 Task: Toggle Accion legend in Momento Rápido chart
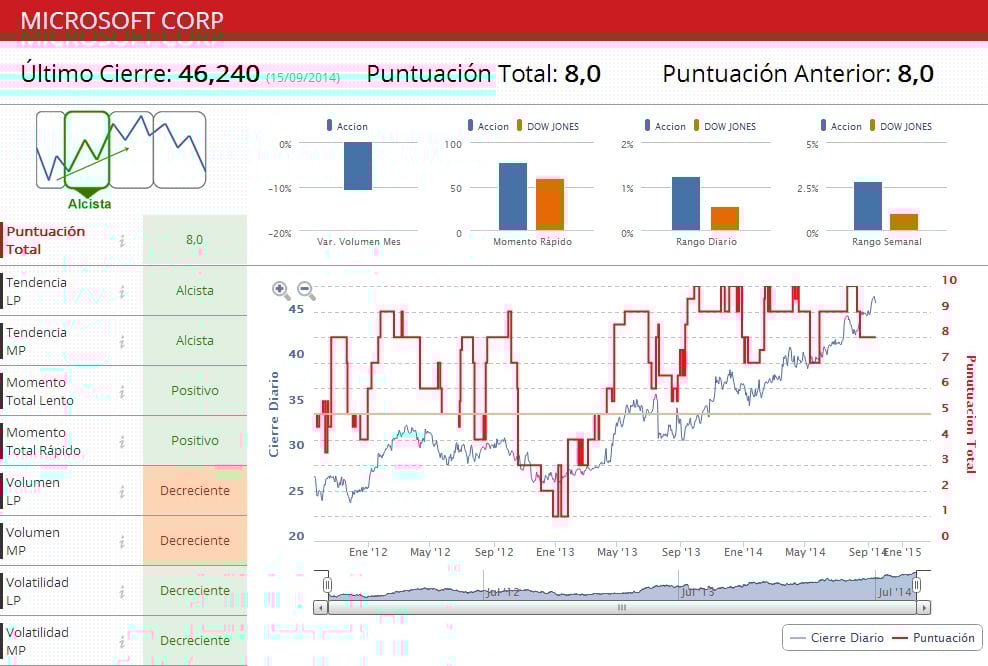coord(488,126)
